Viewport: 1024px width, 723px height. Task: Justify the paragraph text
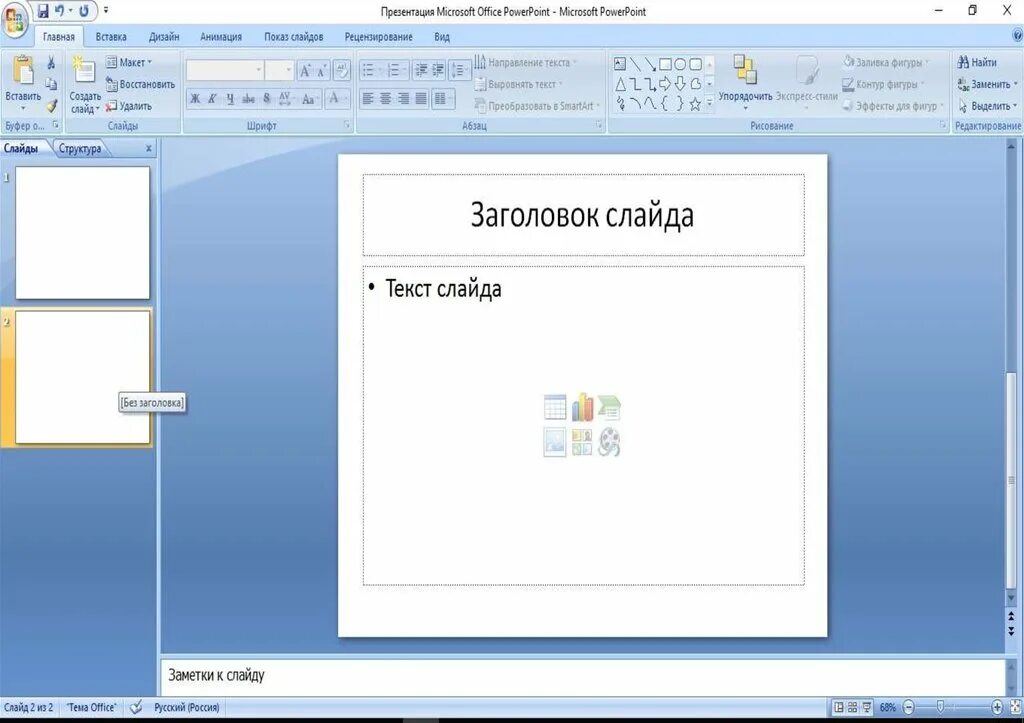pyautogui.click(x=421, y=99)
